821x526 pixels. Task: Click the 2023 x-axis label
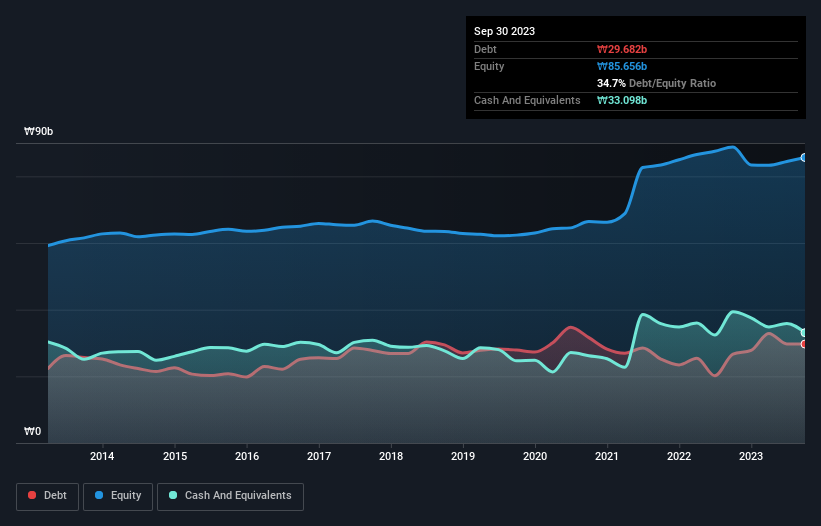pyautogui.click(x=751, y=456)
